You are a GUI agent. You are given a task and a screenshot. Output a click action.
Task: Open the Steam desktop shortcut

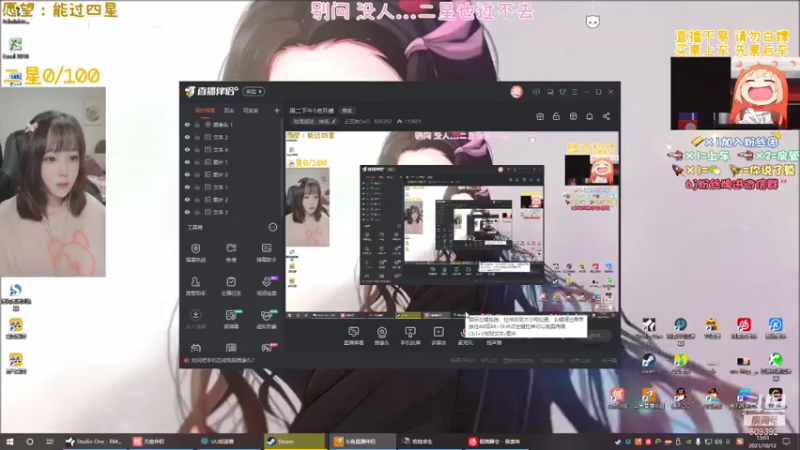[649, 363]
